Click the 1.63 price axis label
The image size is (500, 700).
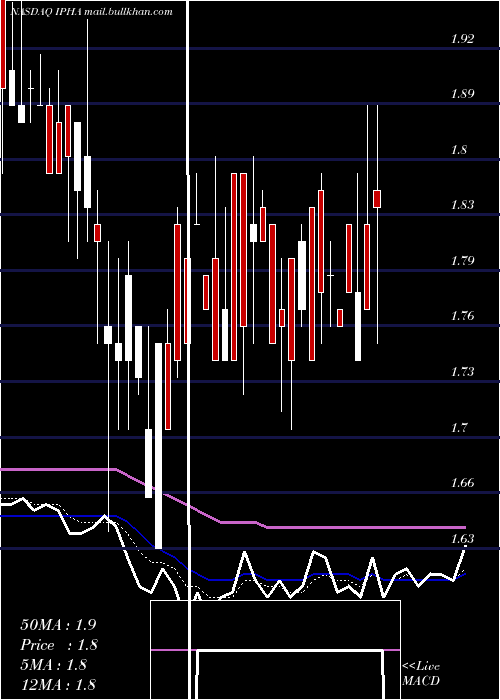(462, 539)
